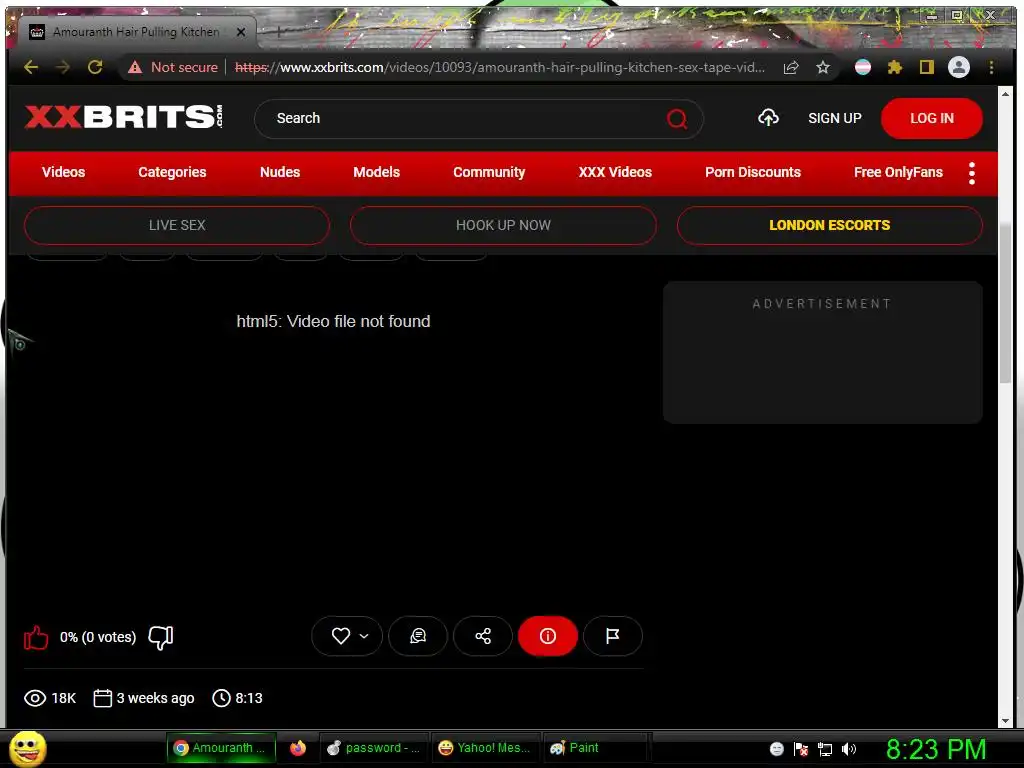Like the video with thumbs up
Viewport: 1024px width, 768px height.
[x=36, y=637]
